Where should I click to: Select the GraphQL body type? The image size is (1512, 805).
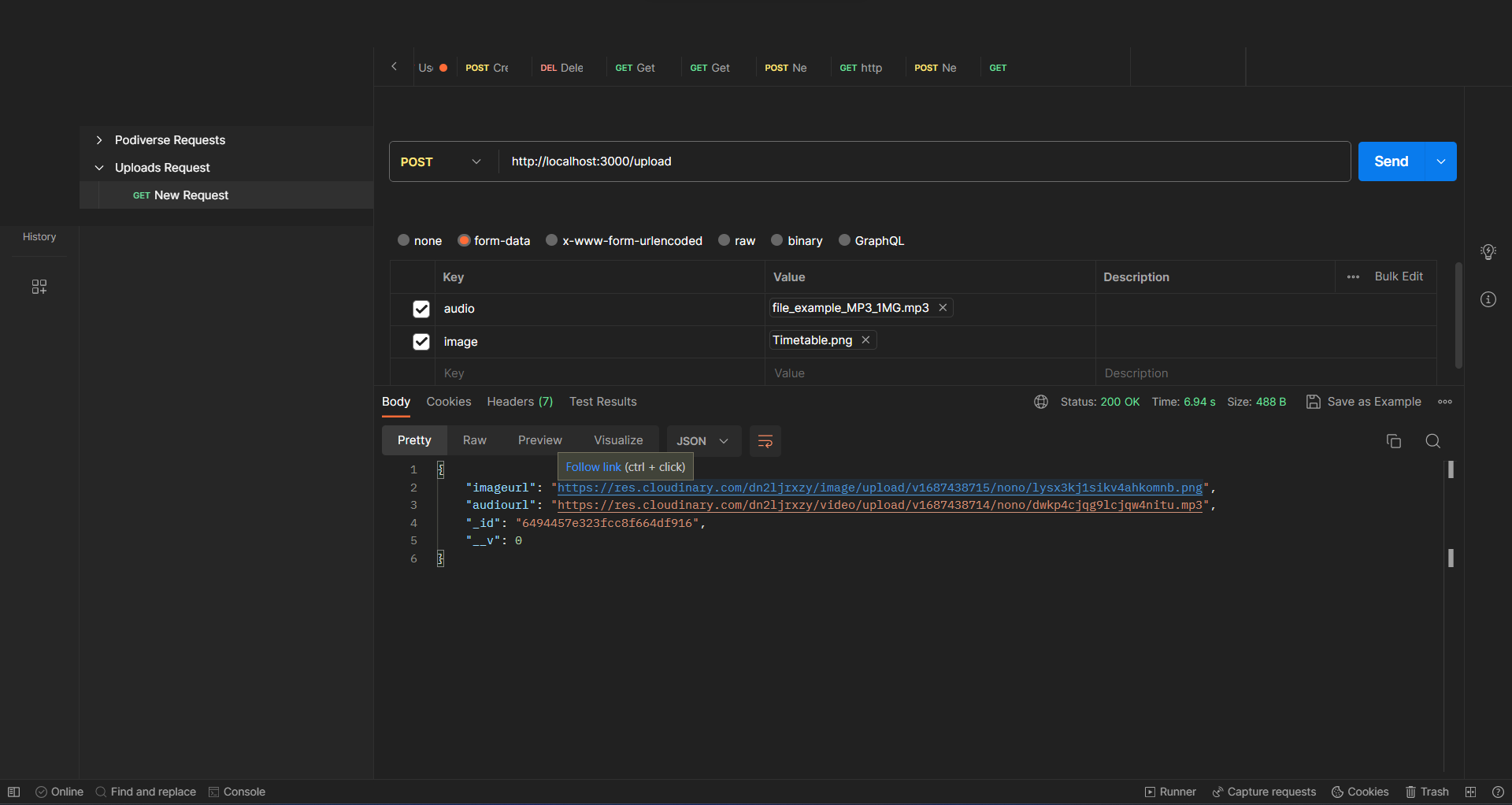click(844, 240)
